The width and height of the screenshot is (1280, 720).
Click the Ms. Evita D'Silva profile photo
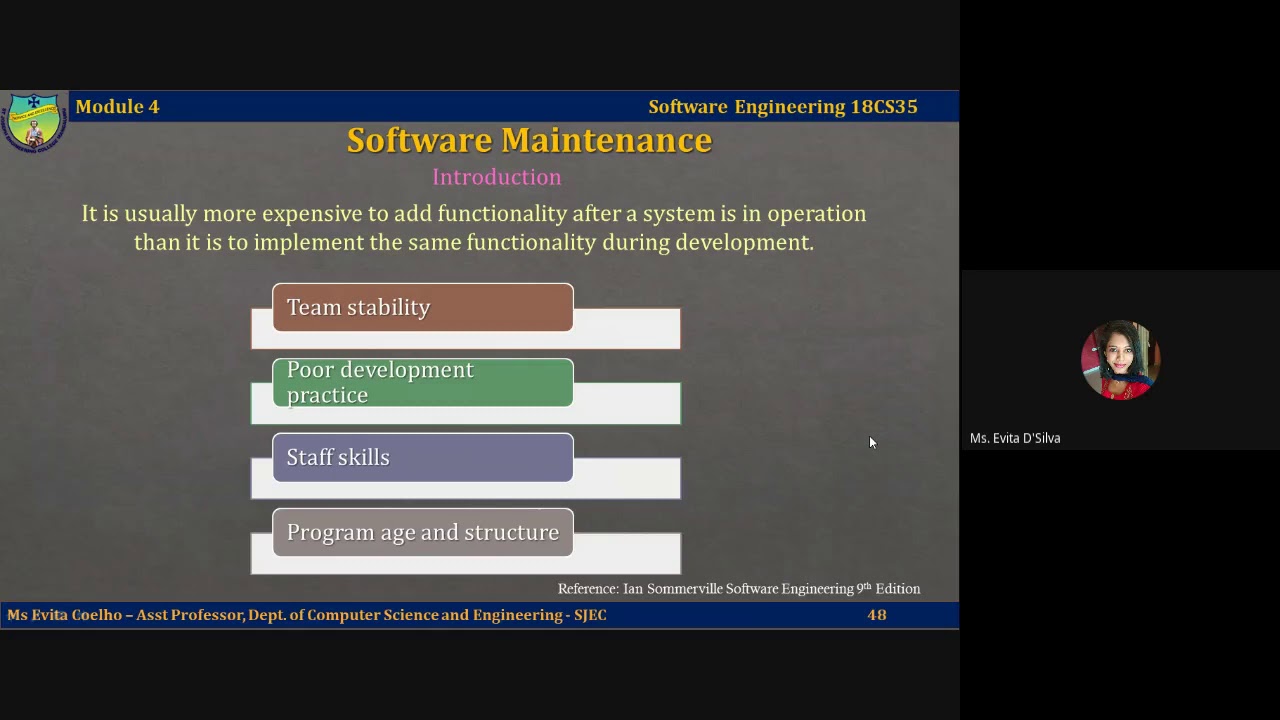tap(1120, 360)
